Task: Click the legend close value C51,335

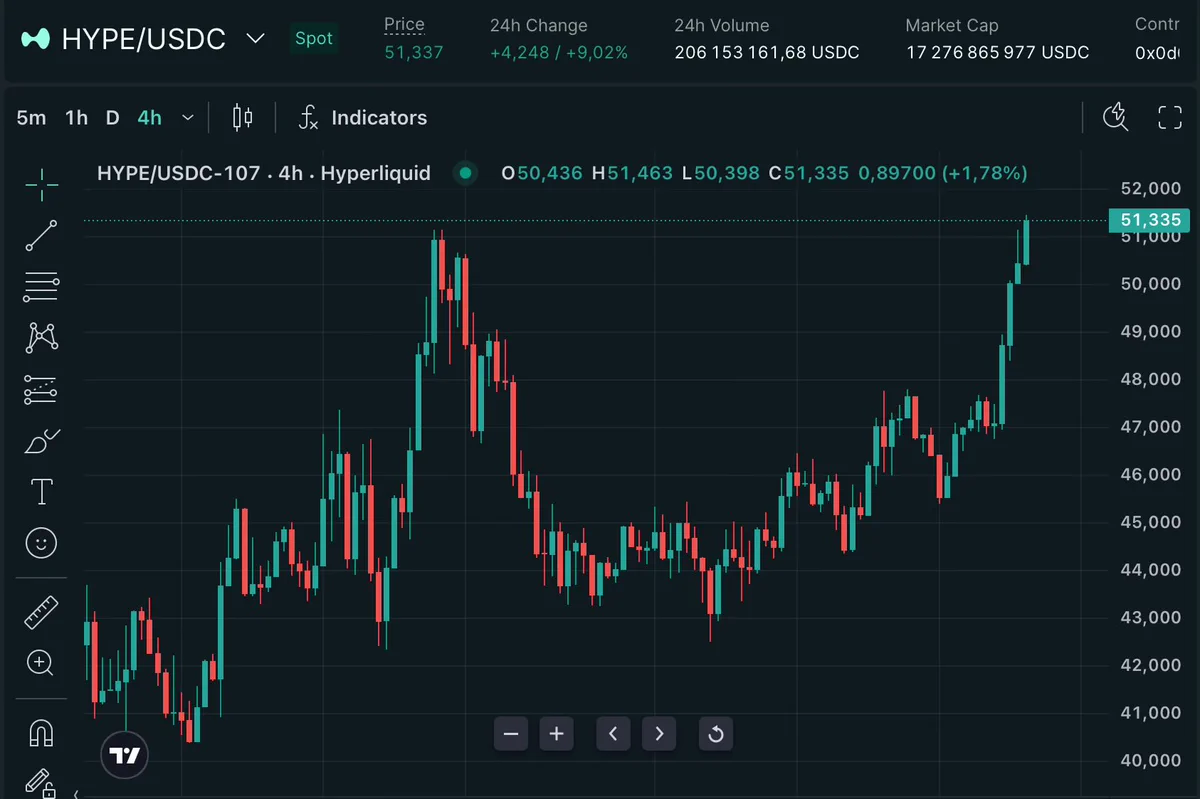Action: coord(808,173)
